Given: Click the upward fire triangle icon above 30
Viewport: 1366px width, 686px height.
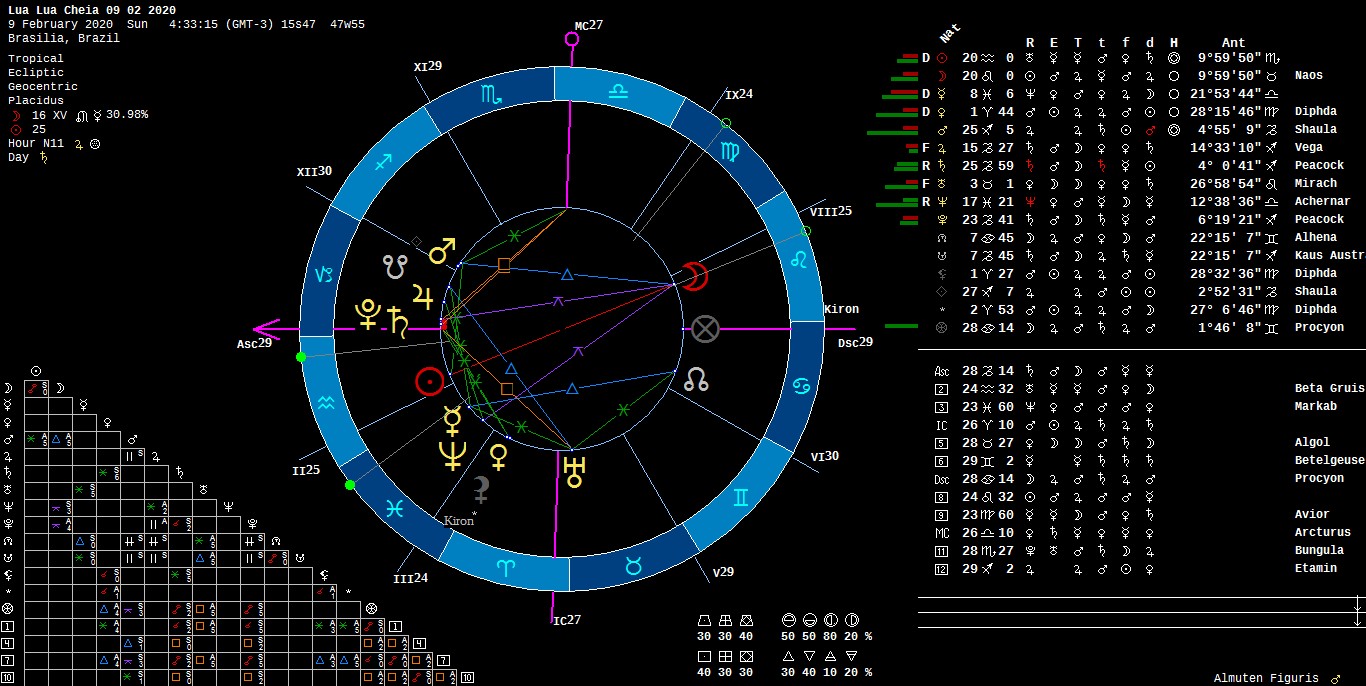Looking at the screenshot, I should coord(787,657).
